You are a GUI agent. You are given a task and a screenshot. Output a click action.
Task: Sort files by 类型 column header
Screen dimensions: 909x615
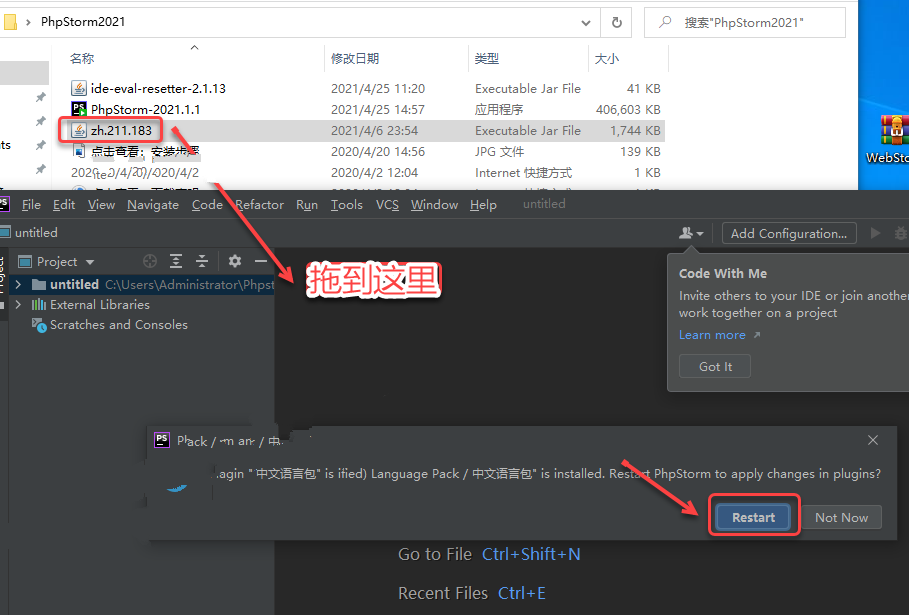click(x=486, y=58)
